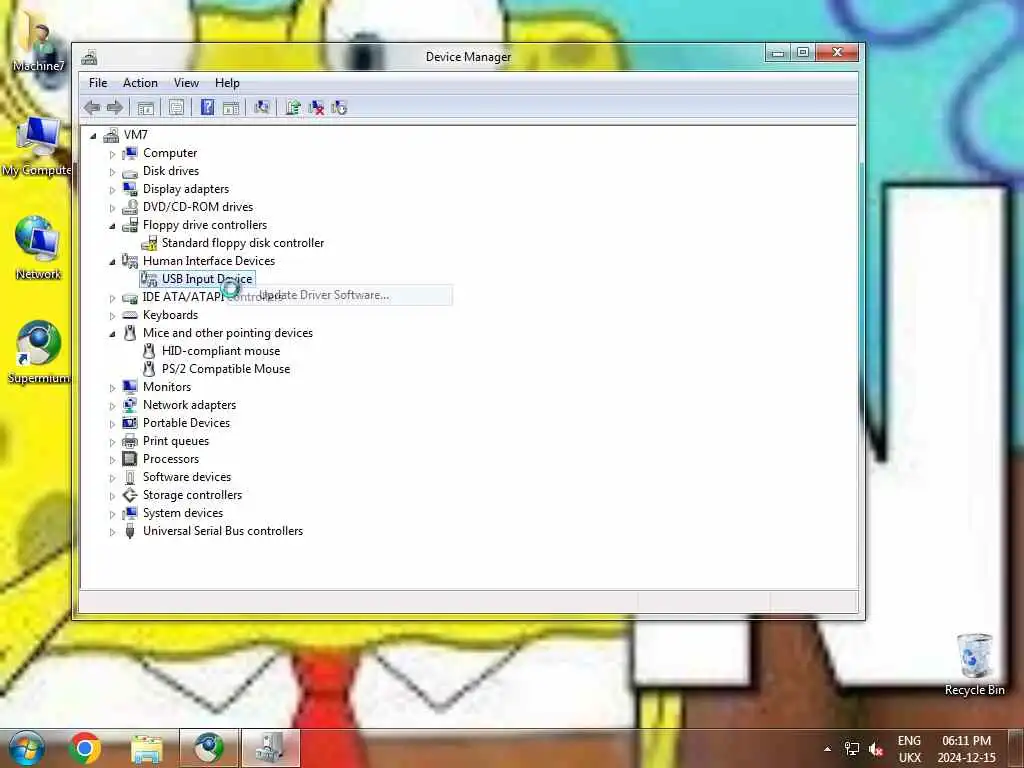Collapse Mice and other pointing devices
Image resolution: width=1024 pixels, height=768 pixels.
click(112, 334)
